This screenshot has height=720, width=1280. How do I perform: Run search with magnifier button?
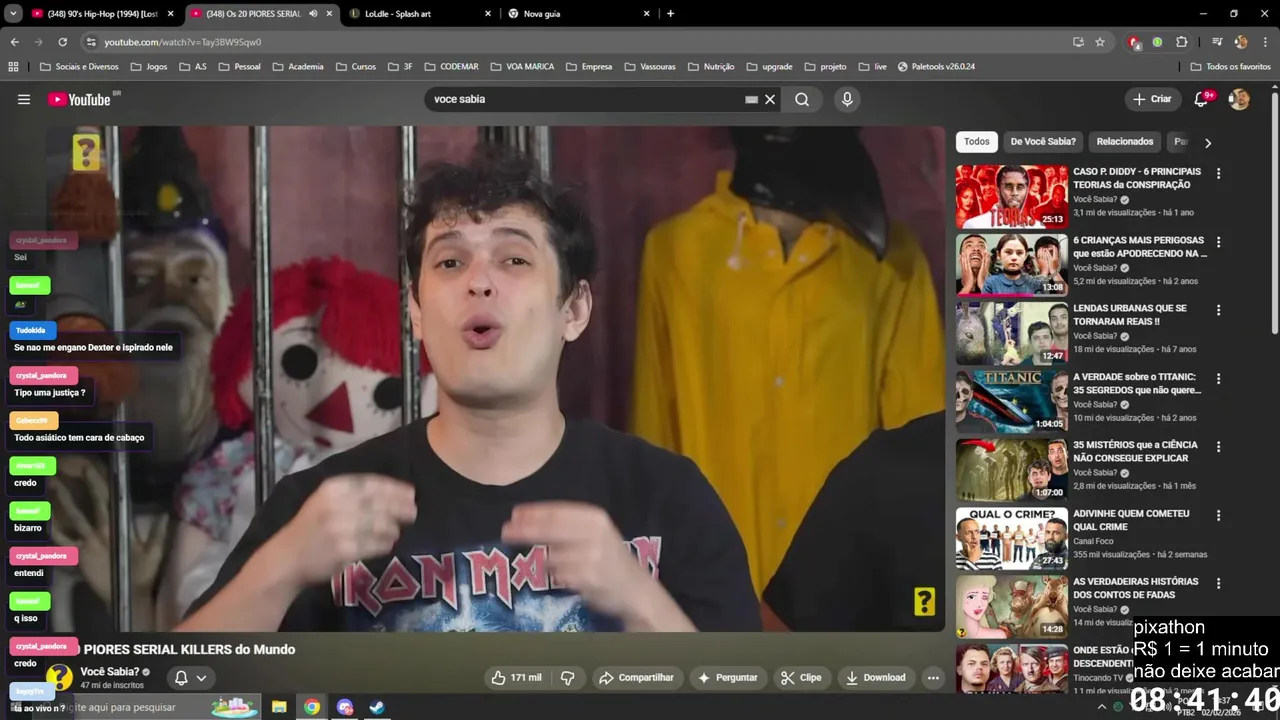coord(802,99)
